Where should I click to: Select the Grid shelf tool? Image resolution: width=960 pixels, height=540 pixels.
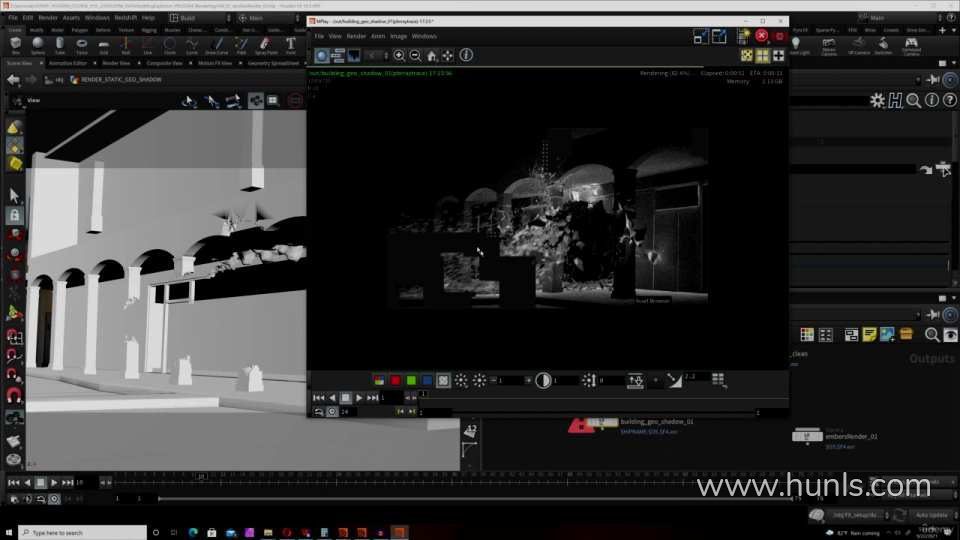103,44
